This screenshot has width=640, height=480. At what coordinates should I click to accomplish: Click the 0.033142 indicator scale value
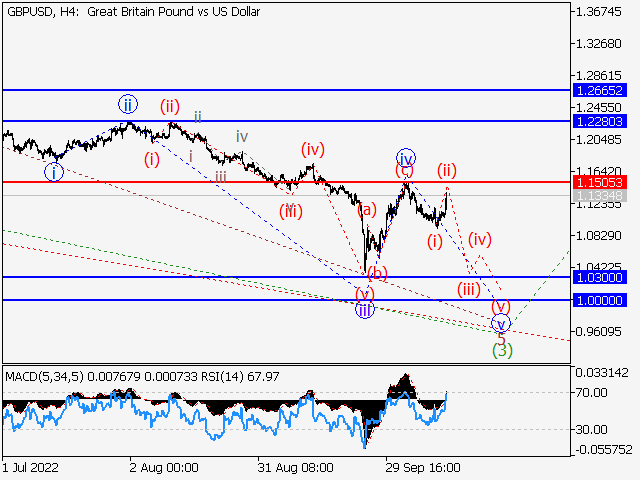602,372
